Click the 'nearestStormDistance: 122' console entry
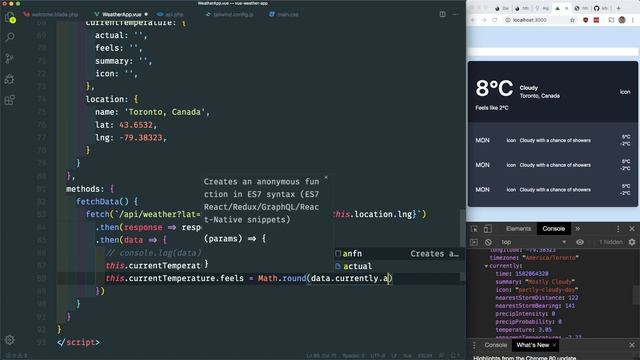This screenshot has height=360, width=640. (537, 298)
